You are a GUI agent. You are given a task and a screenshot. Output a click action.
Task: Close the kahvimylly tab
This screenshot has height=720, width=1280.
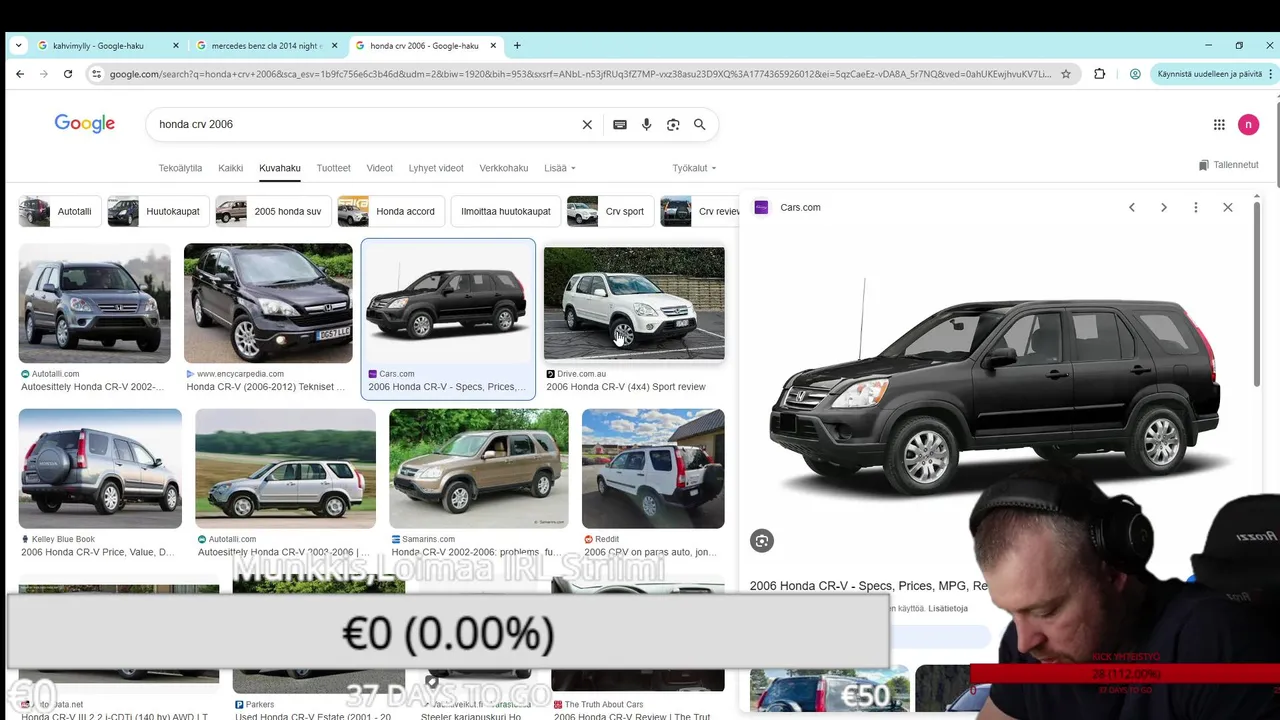[x=176, y=45]
